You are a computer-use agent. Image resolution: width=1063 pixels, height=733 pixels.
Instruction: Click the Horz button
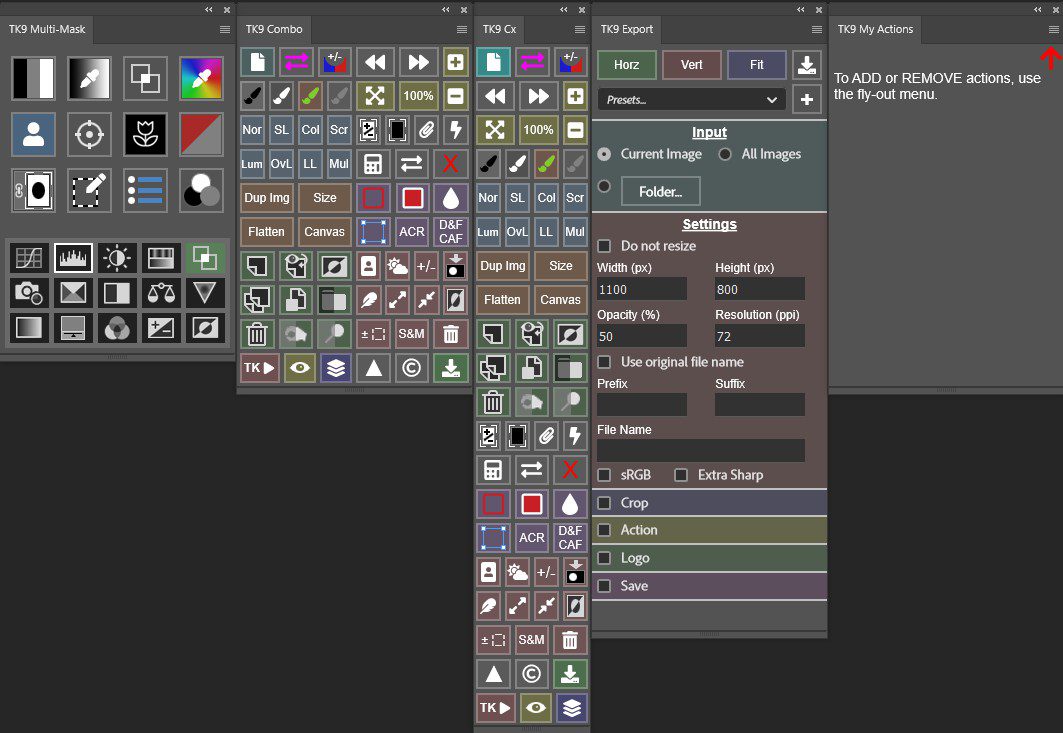coord(627,64)
